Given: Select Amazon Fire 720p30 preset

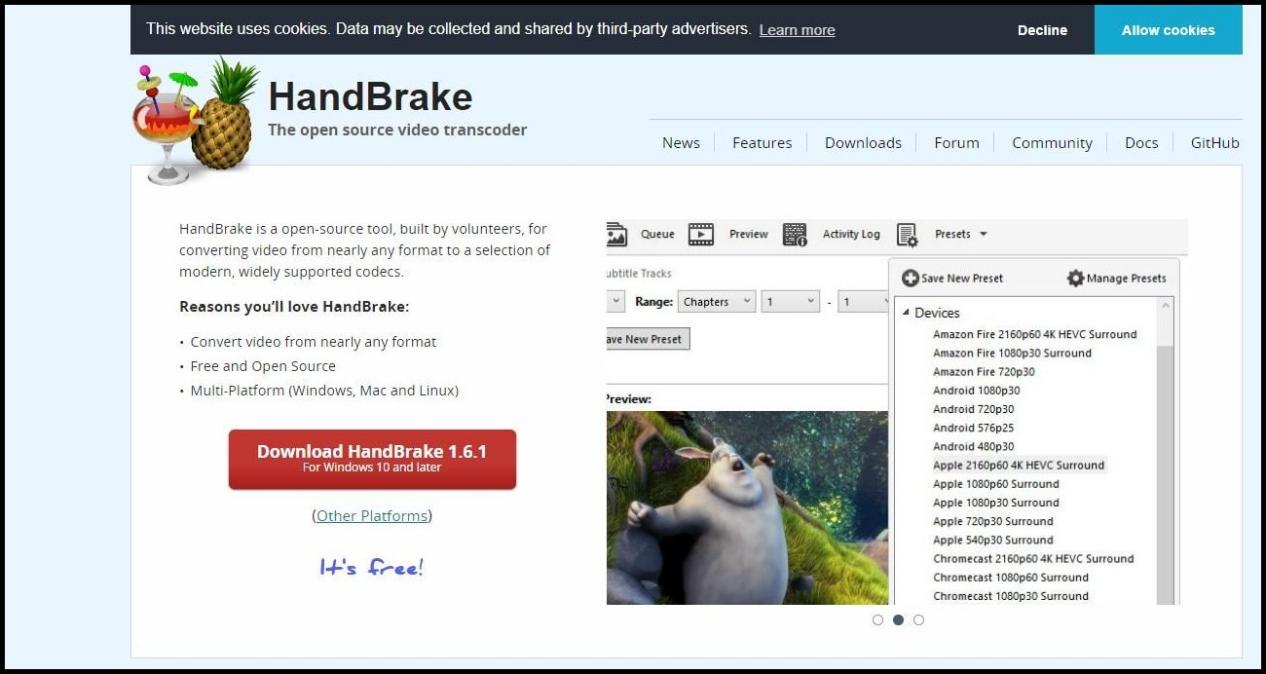Looking at the screenshot, I should pos(984,372).
